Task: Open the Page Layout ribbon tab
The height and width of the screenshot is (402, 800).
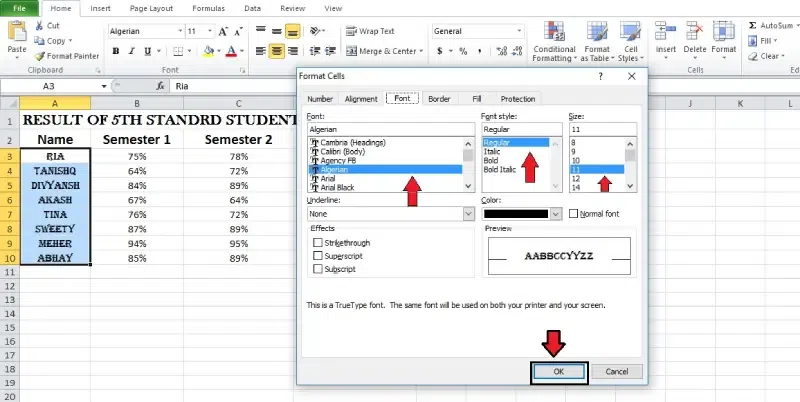Action: pyautogui.click(x=151, y=8)
